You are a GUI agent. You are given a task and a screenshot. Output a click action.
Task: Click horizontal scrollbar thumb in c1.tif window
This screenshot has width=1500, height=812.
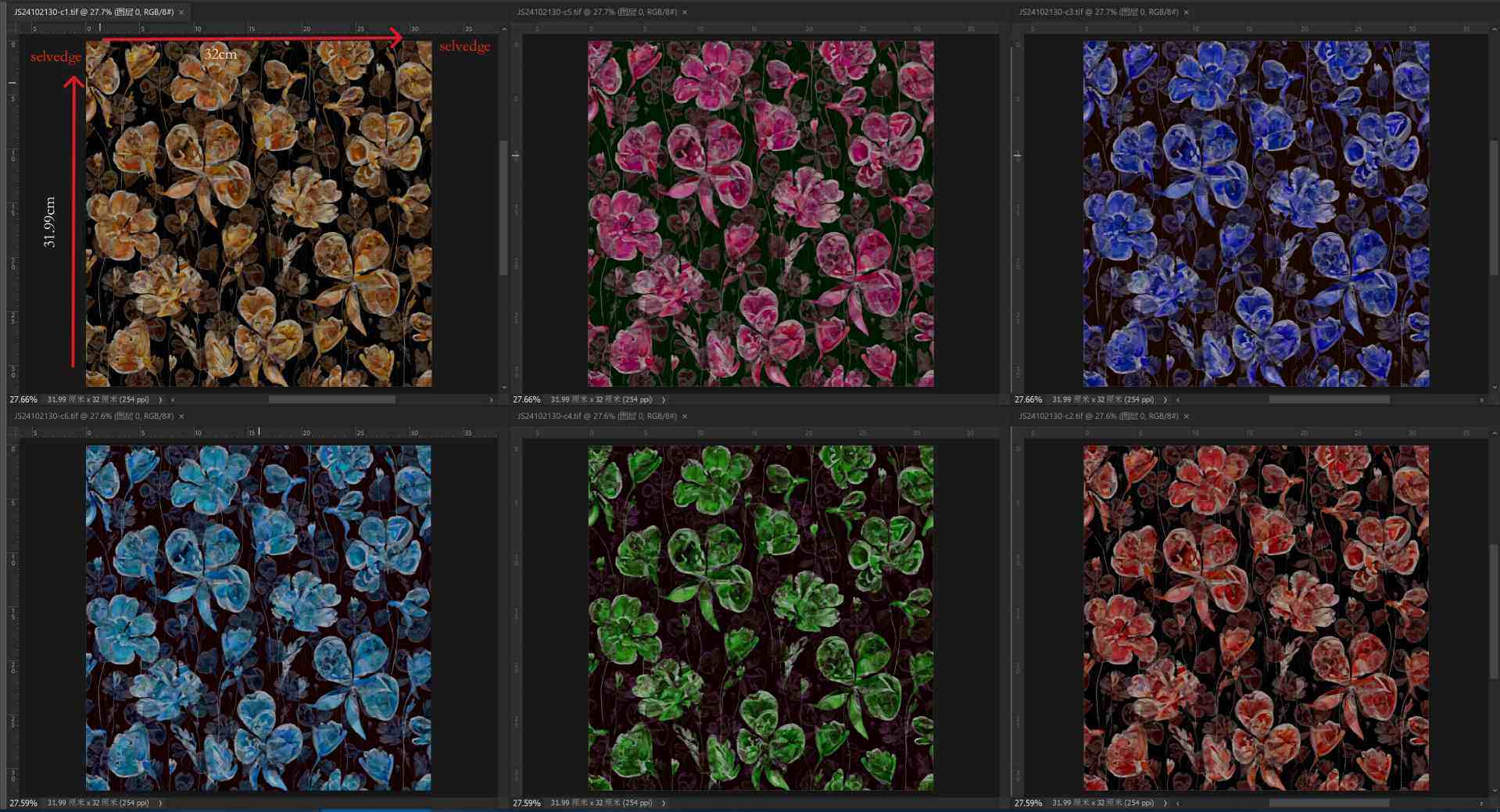pos(331,399)
